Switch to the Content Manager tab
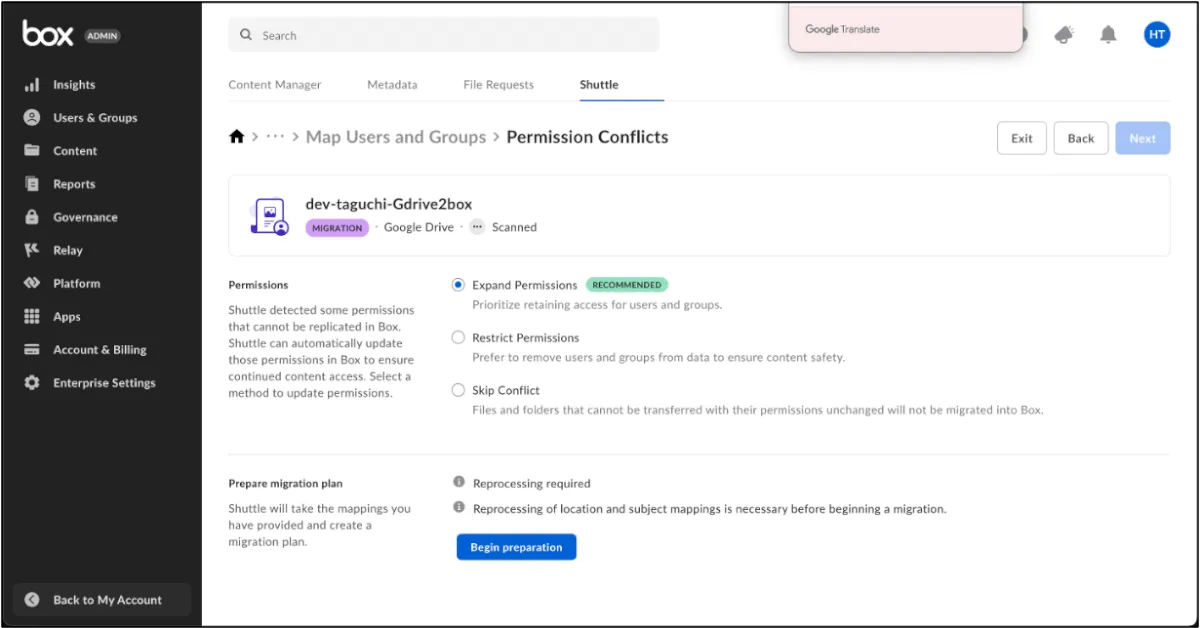 (x=275, y=85)
